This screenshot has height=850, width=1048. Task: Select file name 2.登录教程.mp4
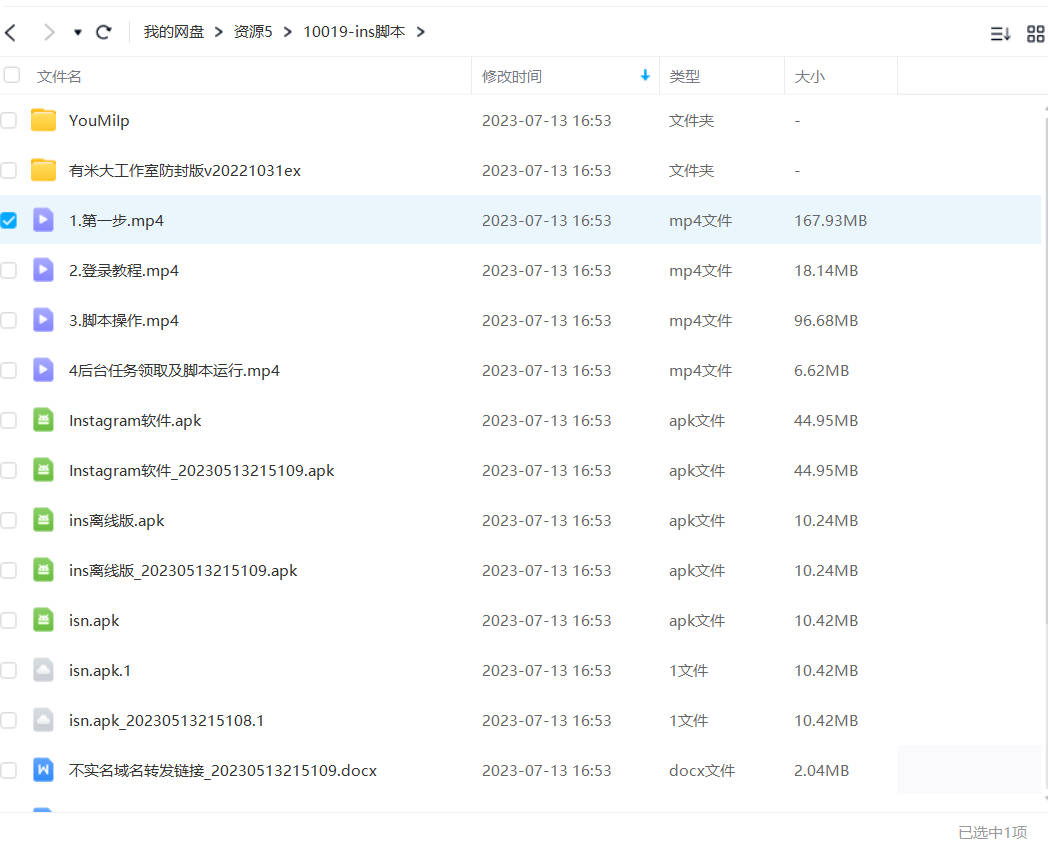124,271
